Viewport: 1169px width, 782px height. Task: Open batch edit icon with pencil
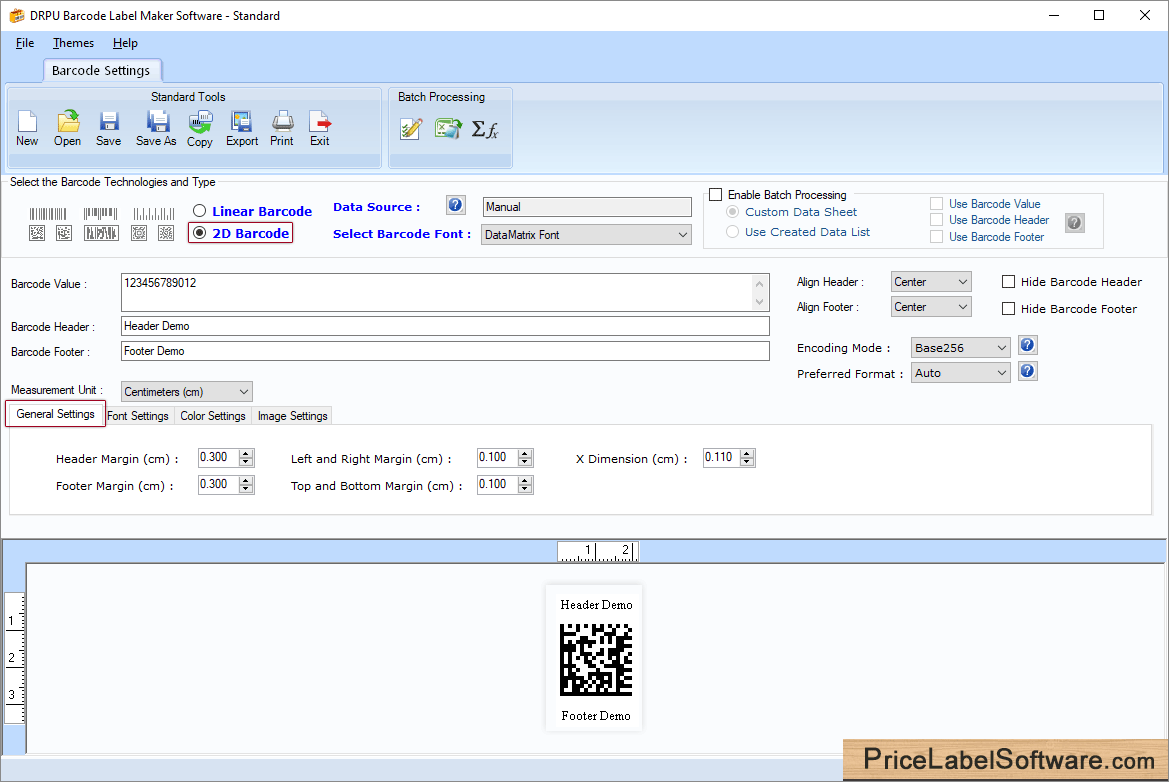point(411,129)
